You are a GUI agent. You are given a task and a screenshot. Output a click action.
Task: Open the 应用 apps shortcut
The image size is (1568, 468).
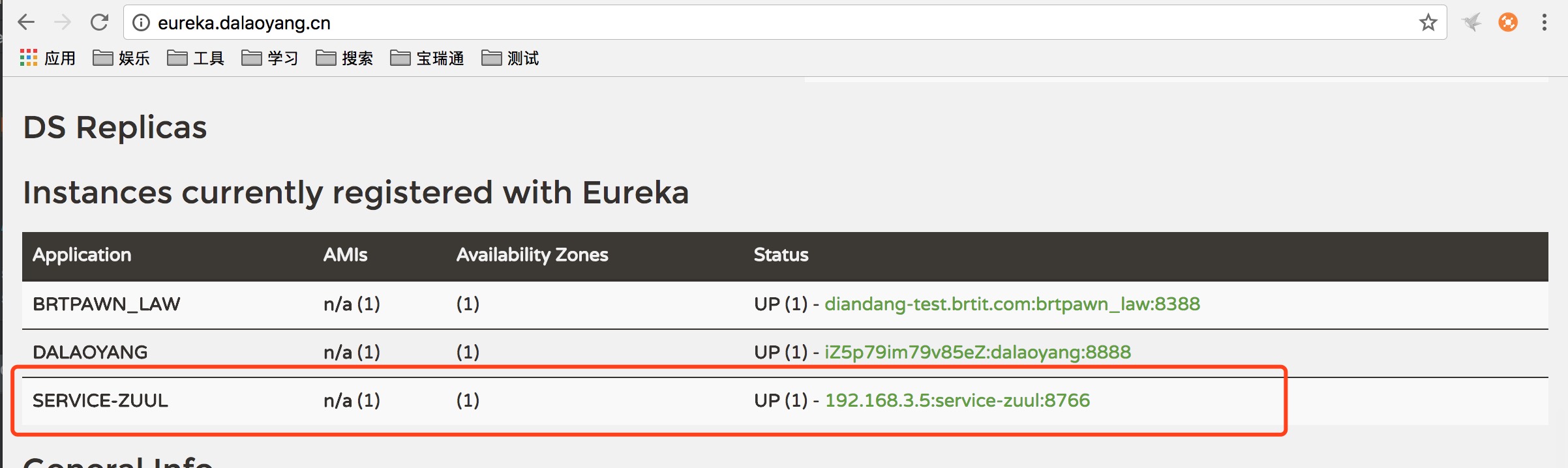(x=48, y=59)
